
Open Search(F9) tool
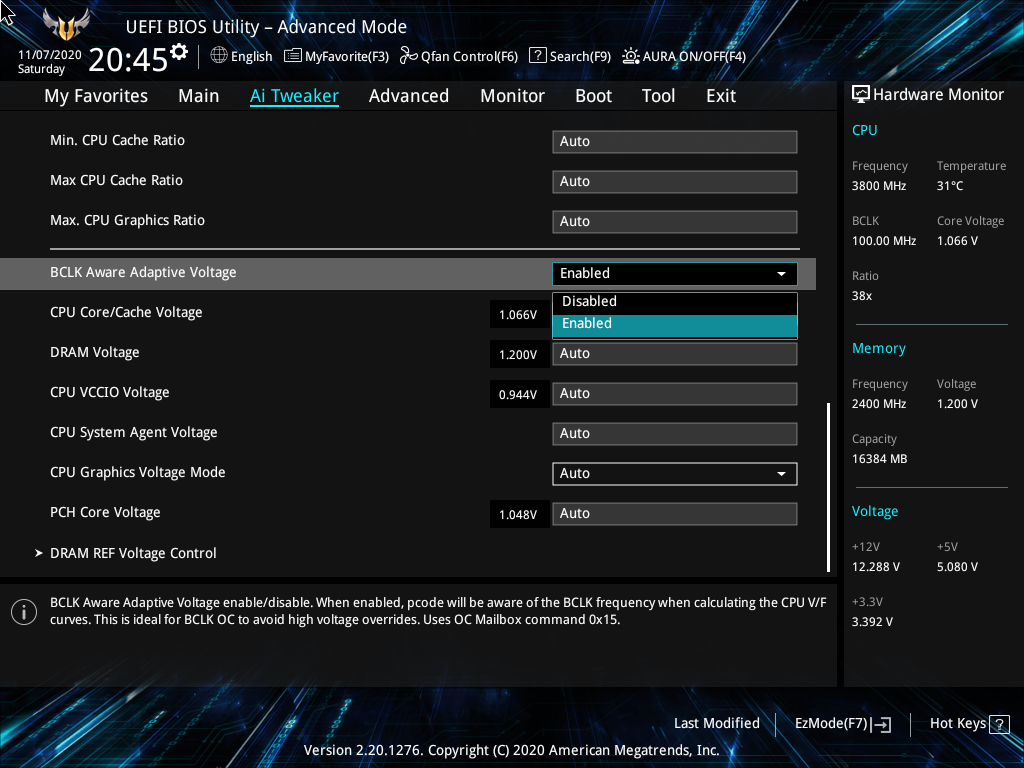(569, 56)
